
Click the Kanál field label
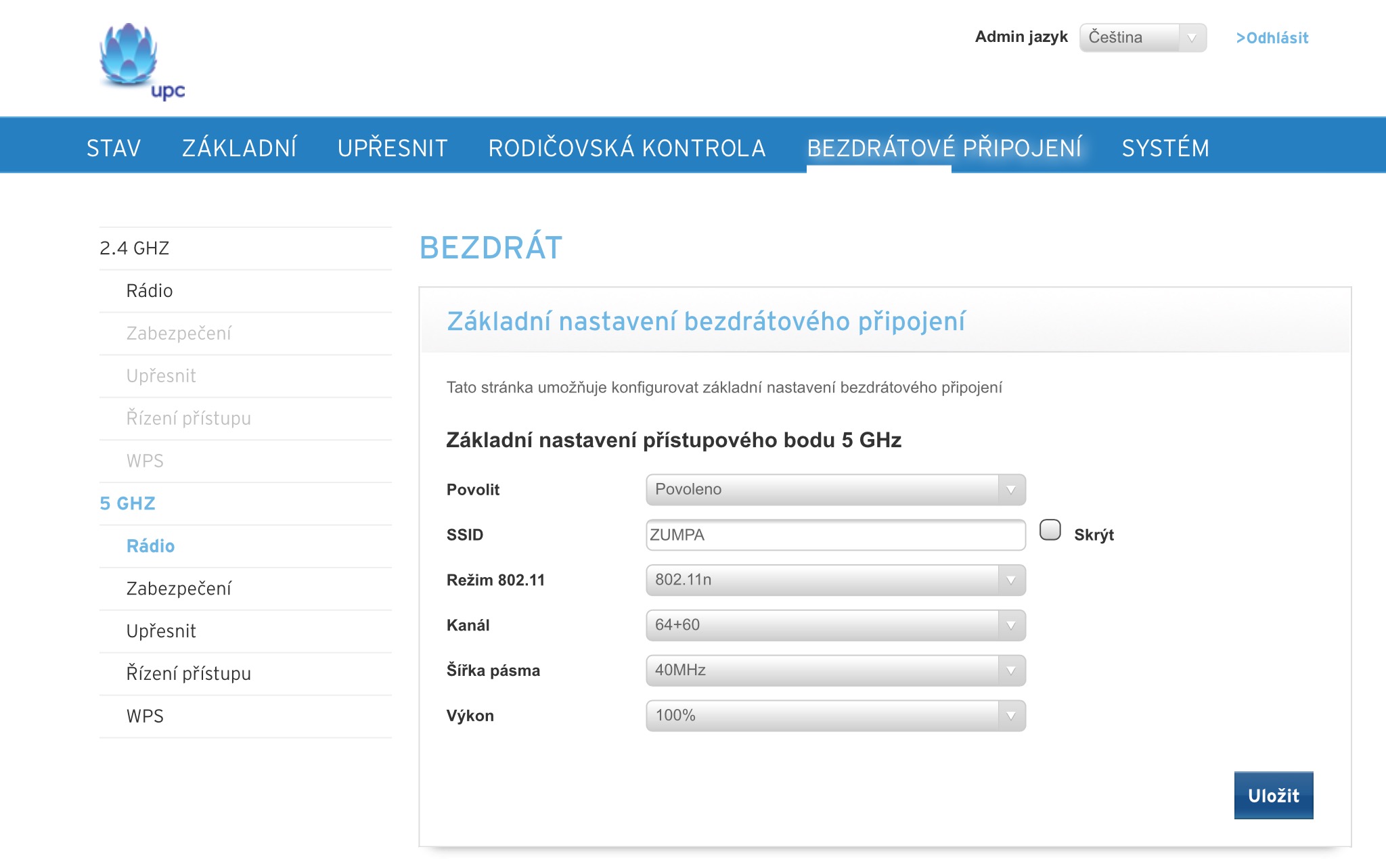(x=468, y=625)
